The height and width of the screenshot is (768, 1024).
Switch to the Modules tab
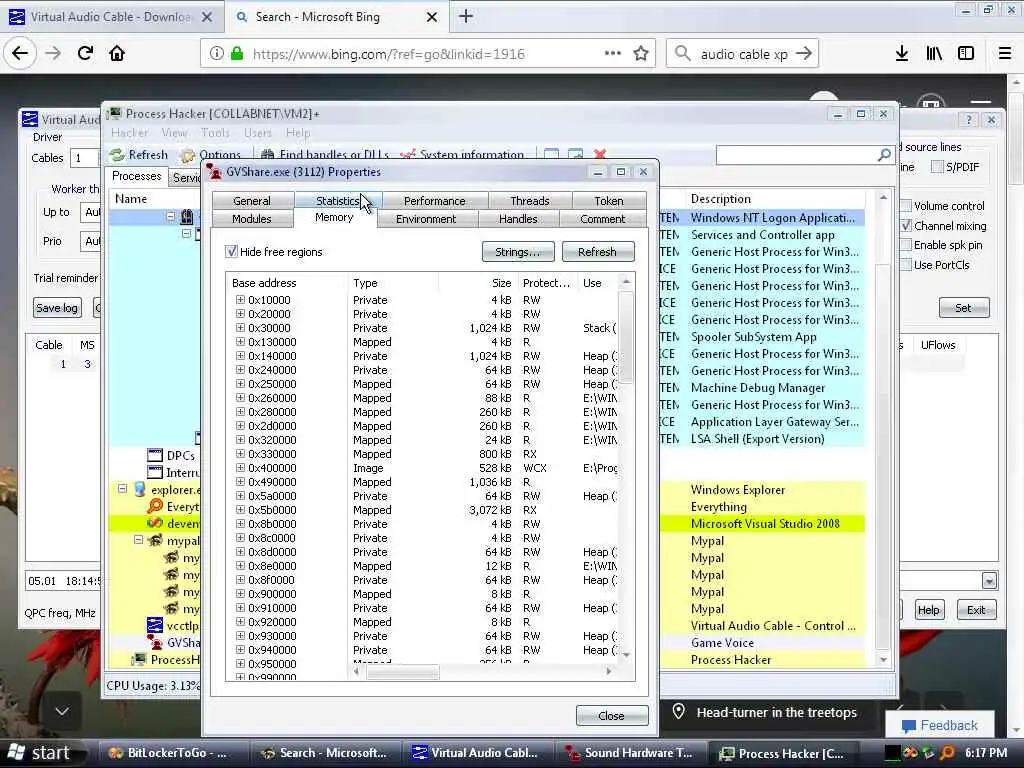pos(251,219)
